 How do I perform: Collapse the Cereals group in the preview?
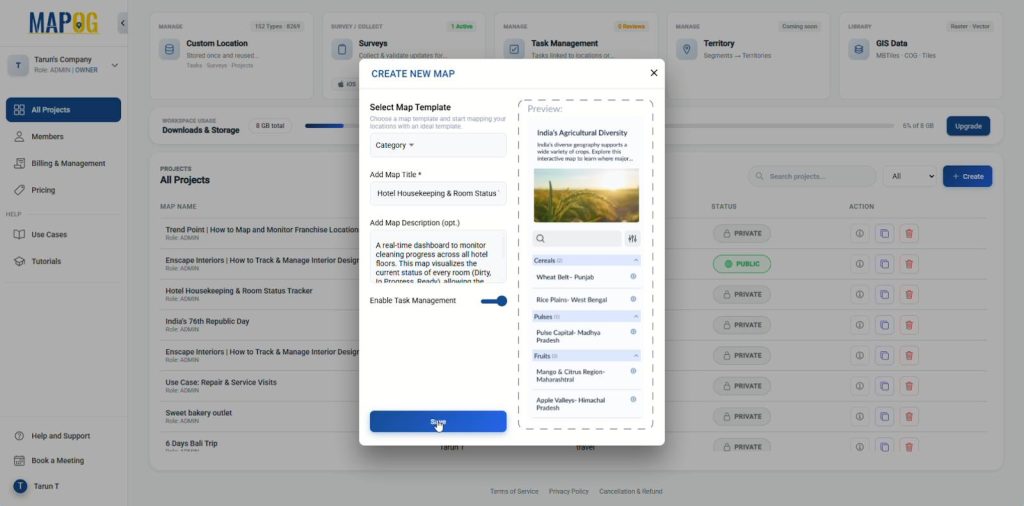tap(636, 260)
